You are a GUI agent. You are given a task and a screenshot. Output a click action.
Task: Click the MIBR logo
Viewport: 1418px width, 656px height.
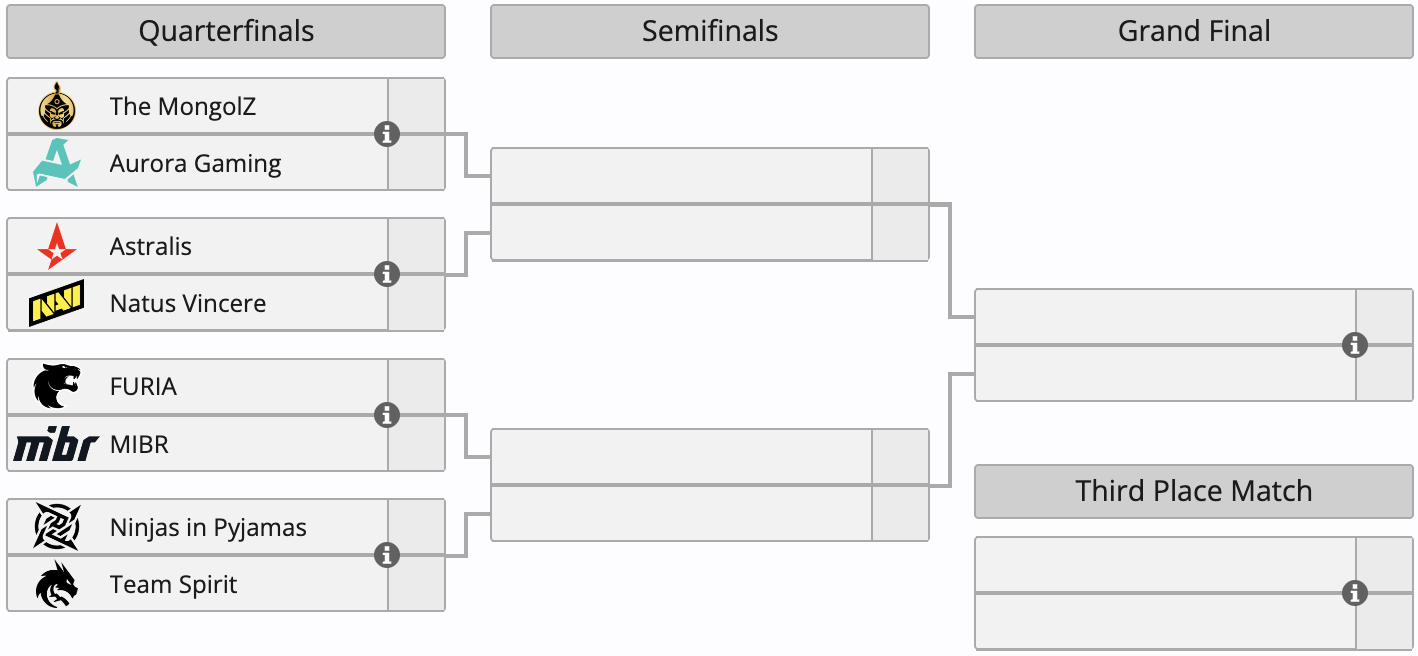(56, 444)
